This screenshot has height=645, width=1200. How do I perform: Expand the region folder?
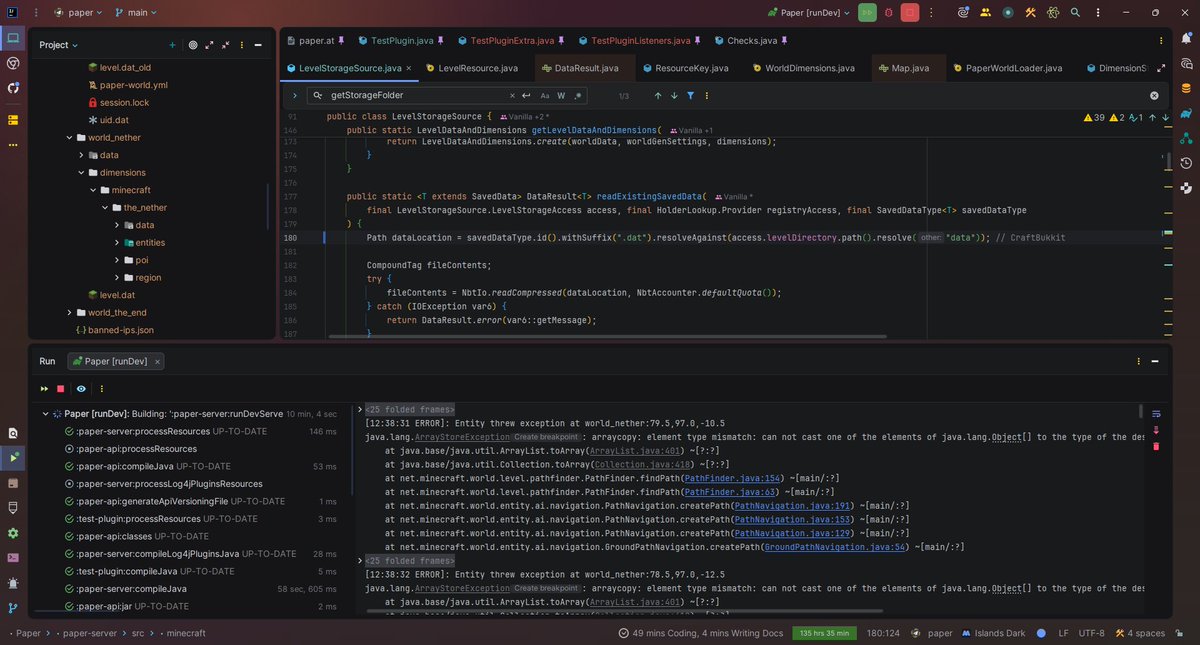point(116,277)
